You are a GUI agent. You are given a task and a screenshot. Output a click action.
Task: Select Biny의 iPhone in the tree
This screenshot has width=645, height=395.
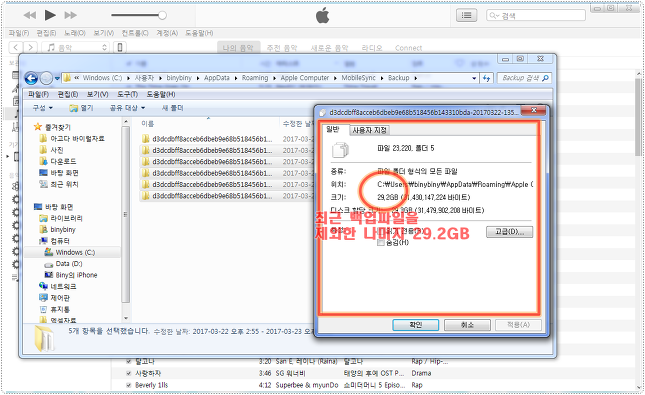pos(71,275)
